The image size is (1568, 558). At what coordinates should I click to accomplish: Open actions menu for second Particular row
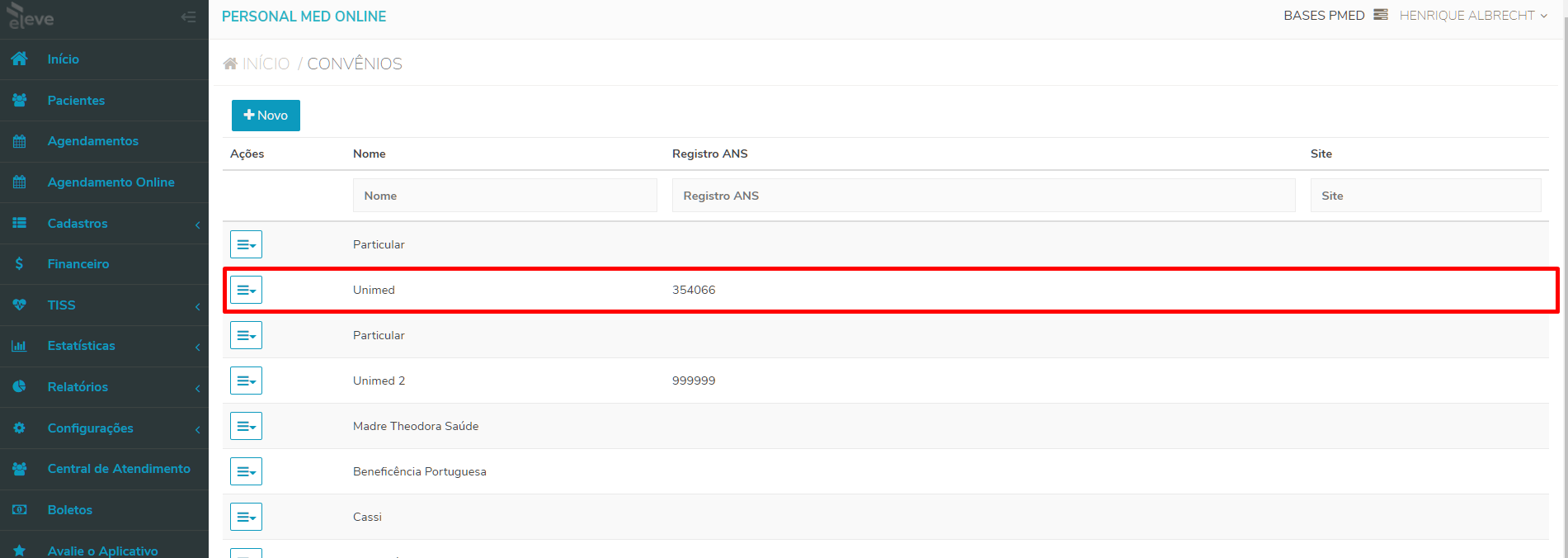point(246,335)
